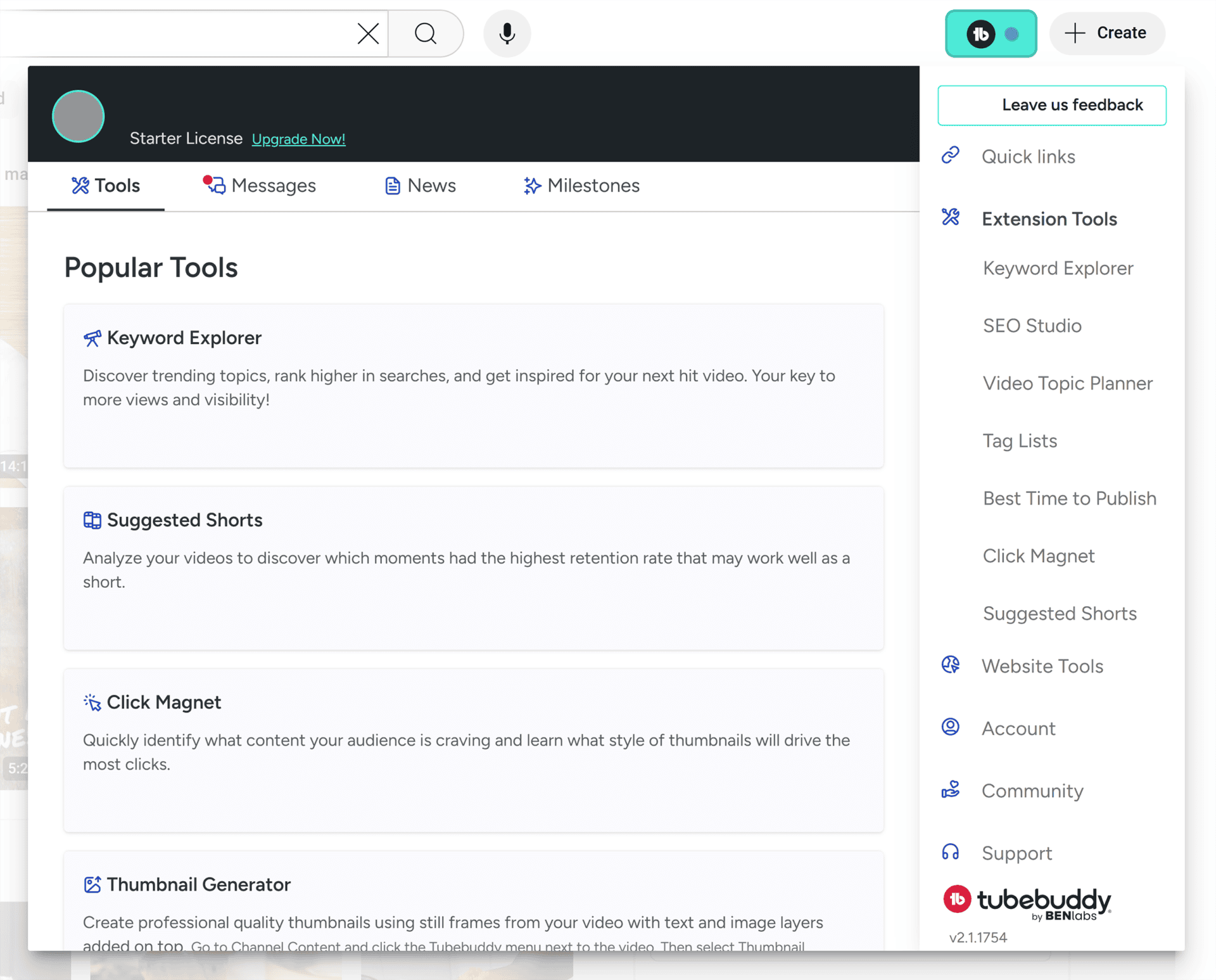Choose Click Magnet in sidebar menu
This screenshot has height=980, width=1216.
click(1038, 556)
